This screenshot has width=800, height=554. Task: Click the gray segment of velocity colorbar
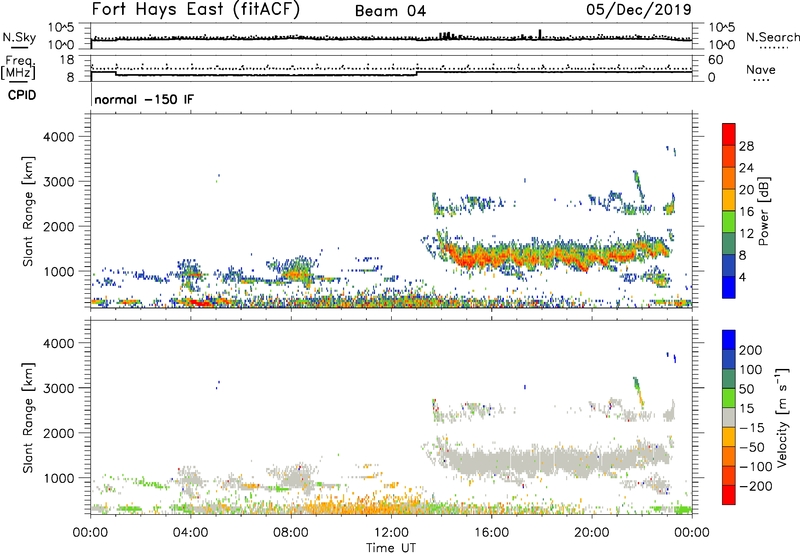click(729, 418)
